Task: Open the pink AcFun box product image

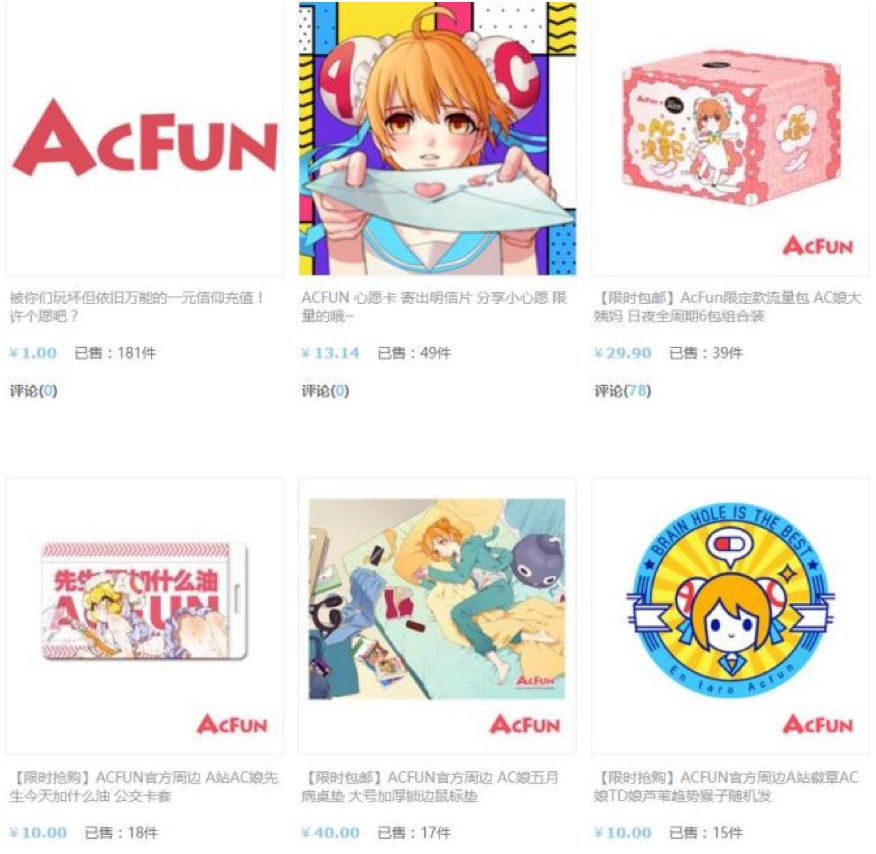Action: click(730, 138)
